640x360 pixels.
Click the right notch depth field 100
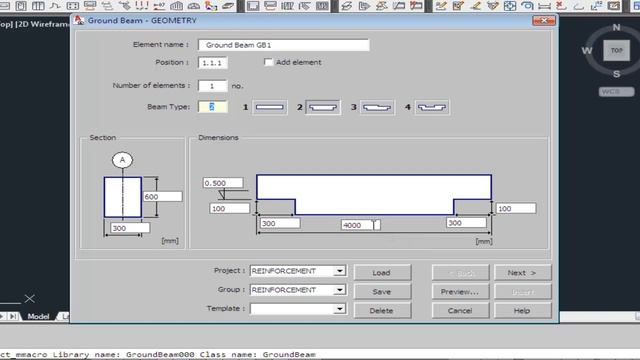point(516,209)
